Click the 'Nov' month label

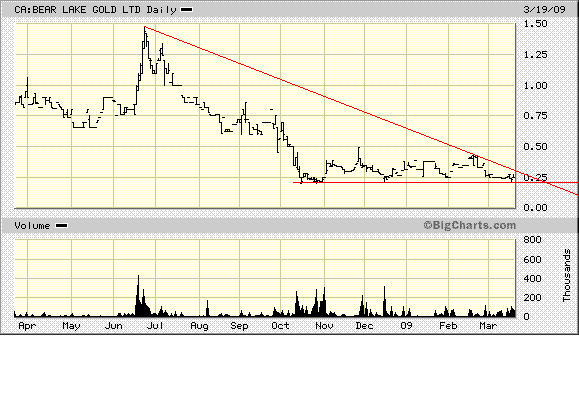pyautogui.click(x=325, y=326)
